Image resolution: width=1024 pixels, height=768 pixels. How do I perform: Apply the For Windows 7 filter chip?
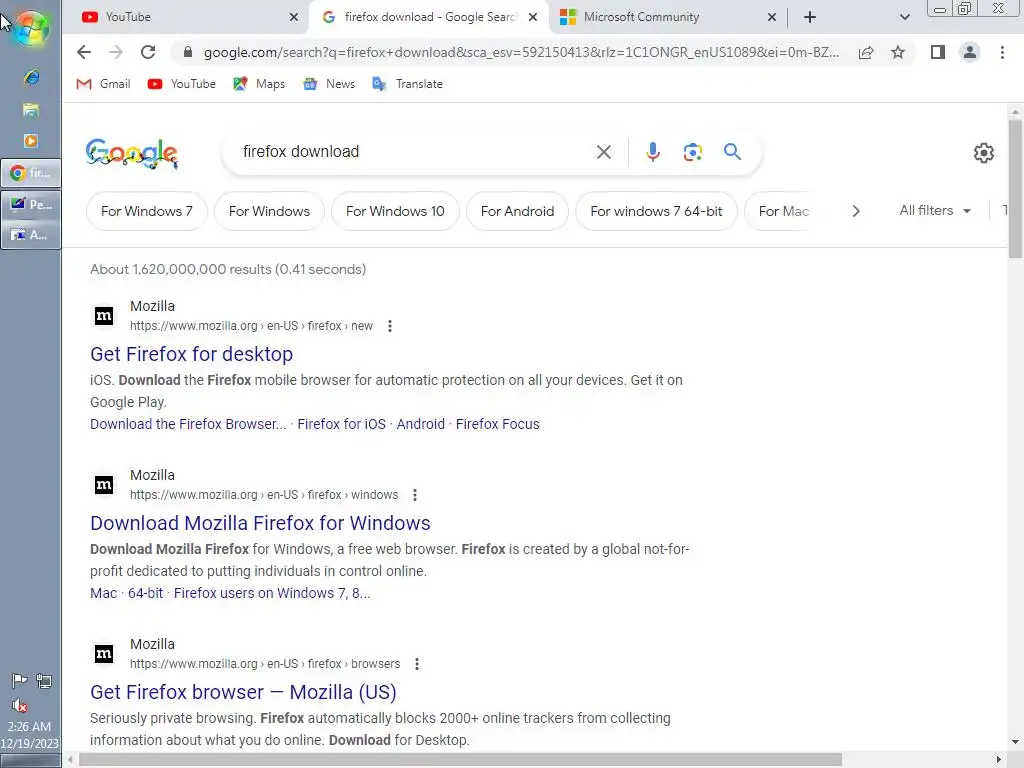pos(147,212)
